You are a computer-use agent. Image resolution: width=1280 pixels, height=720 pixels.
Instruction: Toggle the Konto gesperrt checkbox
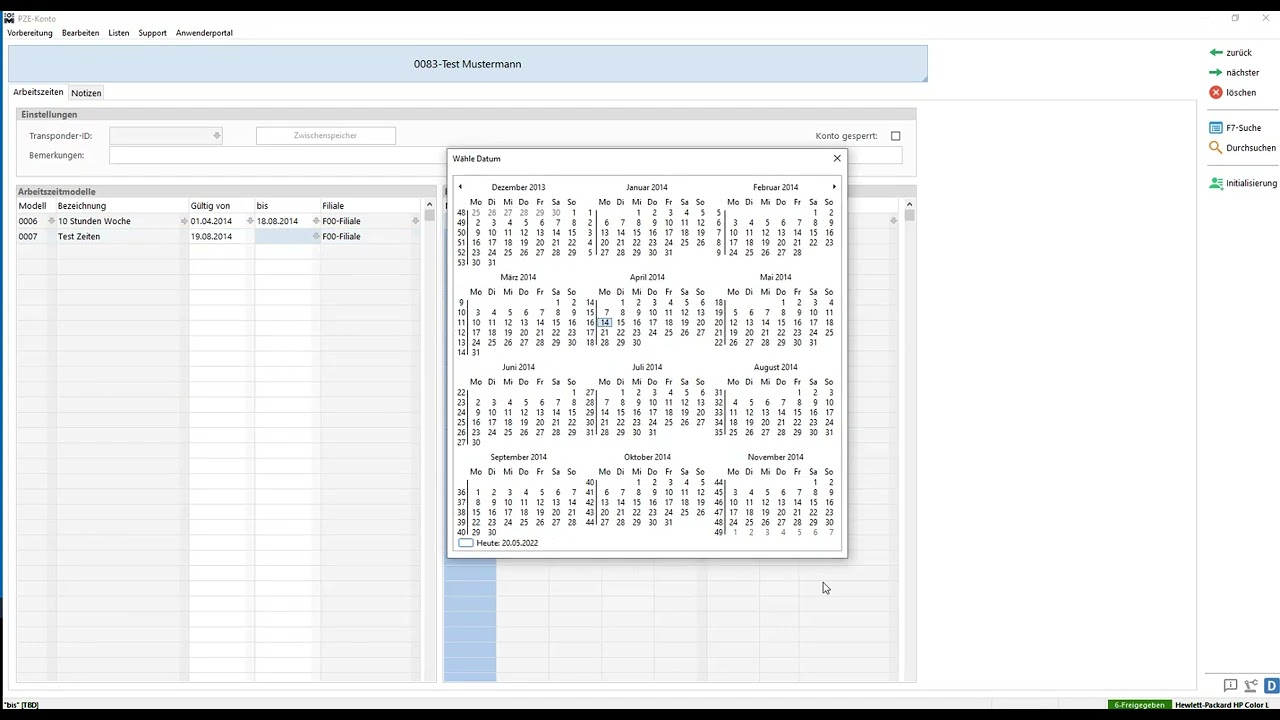click(895, 136)
